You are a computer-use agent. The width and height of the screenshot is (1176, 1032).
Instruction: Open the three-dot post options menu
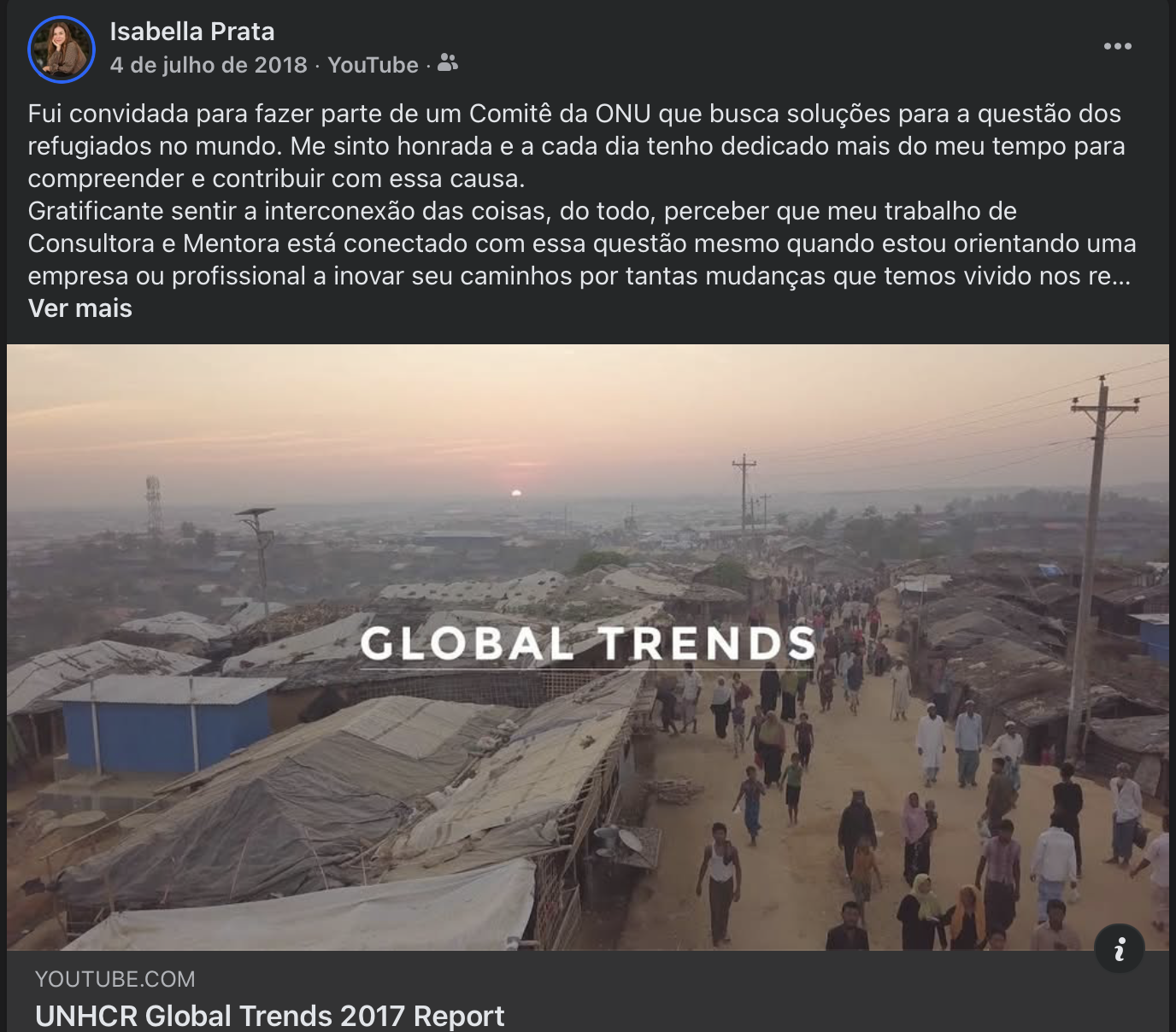click(1117, 46)
